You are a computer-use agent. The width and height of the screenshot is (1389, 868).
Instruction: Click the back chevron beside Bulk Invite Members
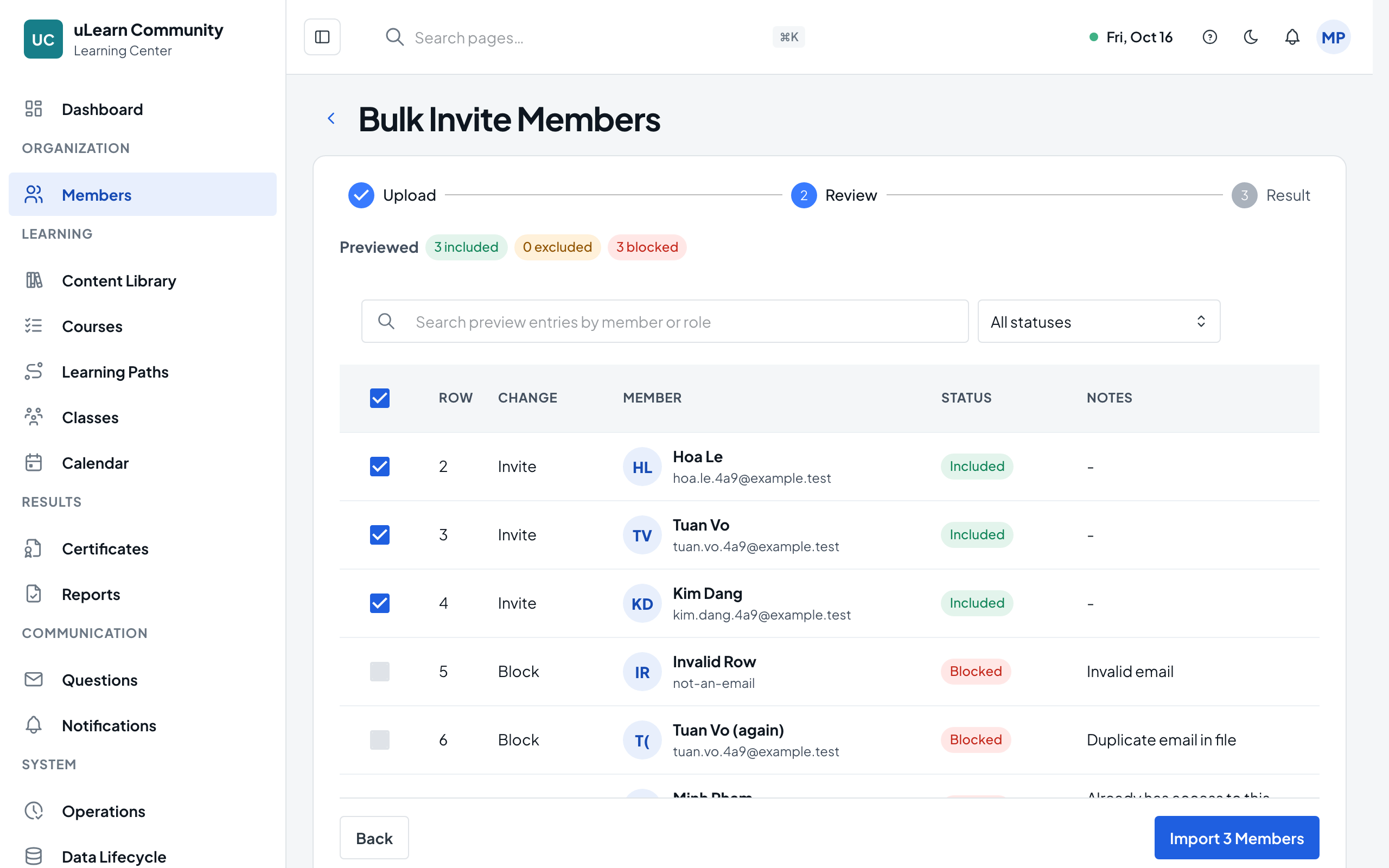click(x=331, y=118)
